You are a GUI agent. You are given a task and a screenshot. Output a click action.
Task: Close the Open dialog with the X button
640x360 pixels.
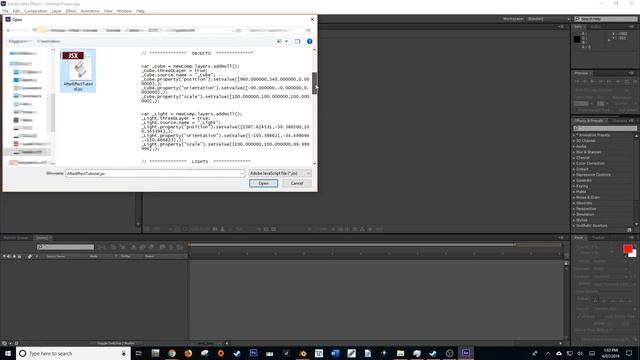312,19
